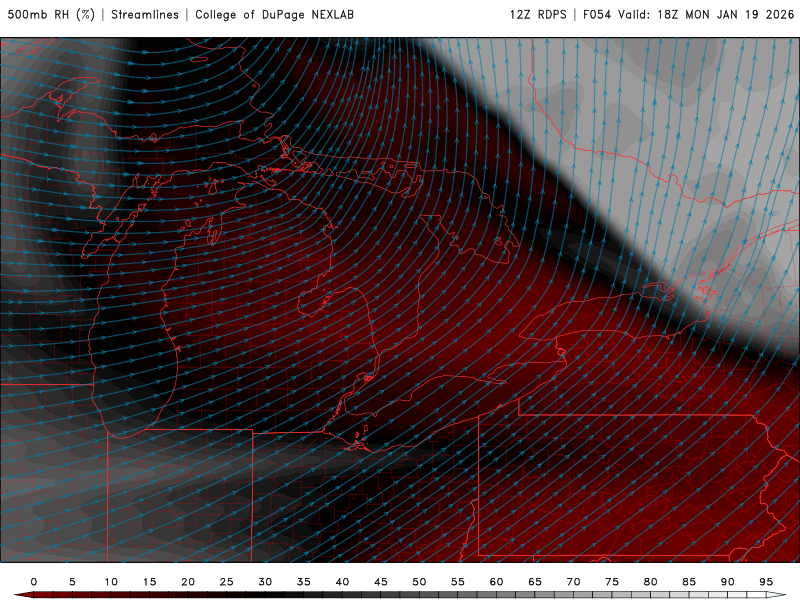Viewport: 800px width, 600px height.
Task: Click the "60" label on the color scale
Action: coord(496,582)
